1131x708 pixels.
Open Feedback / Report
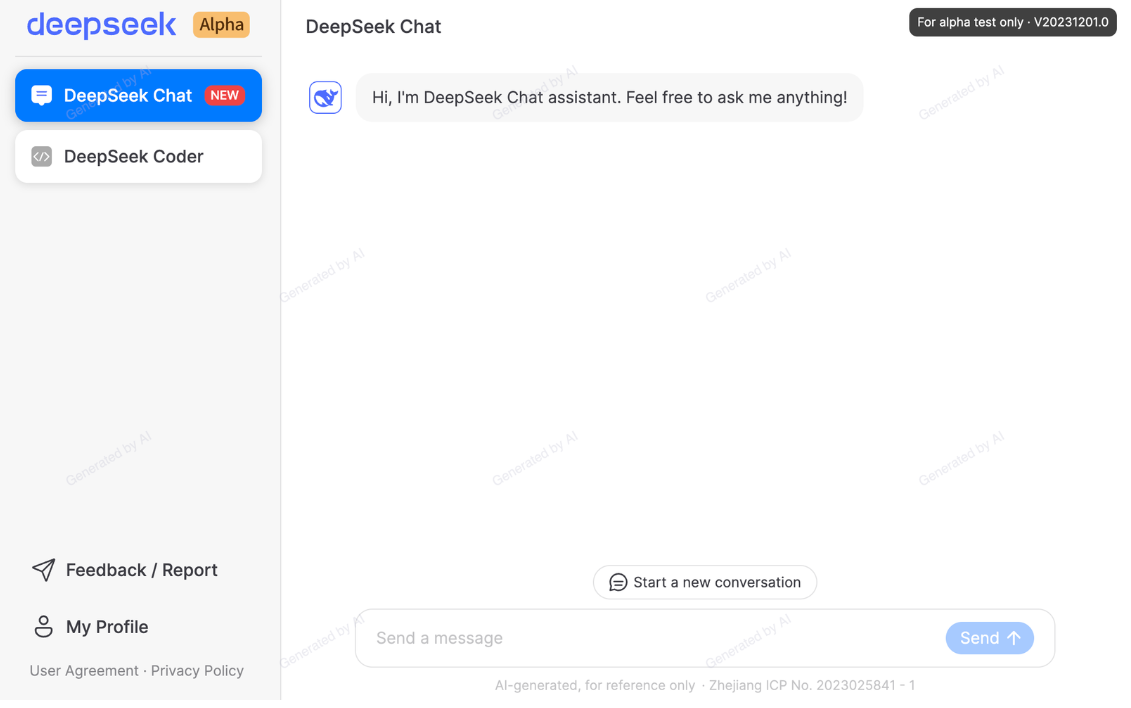tap(125, 570)
